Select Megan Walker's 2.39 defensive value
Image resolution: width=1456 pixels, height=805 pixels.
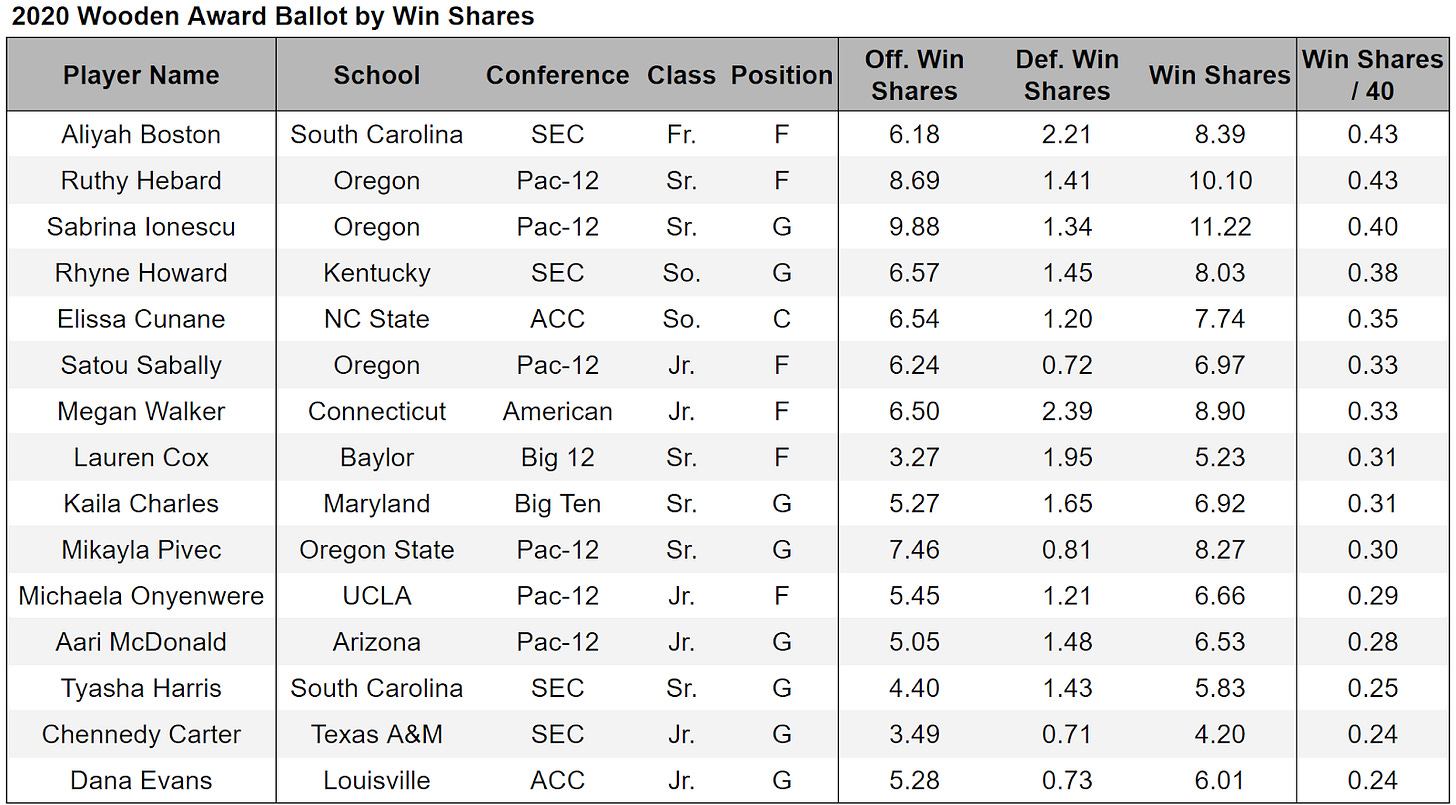(1067, 411)
